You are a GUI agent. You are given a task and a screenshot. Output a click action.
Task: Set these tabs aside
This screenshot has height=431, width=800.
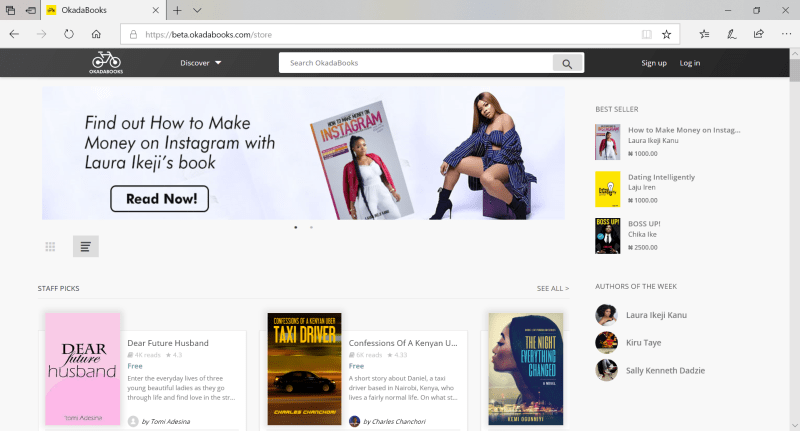[31, 10]
